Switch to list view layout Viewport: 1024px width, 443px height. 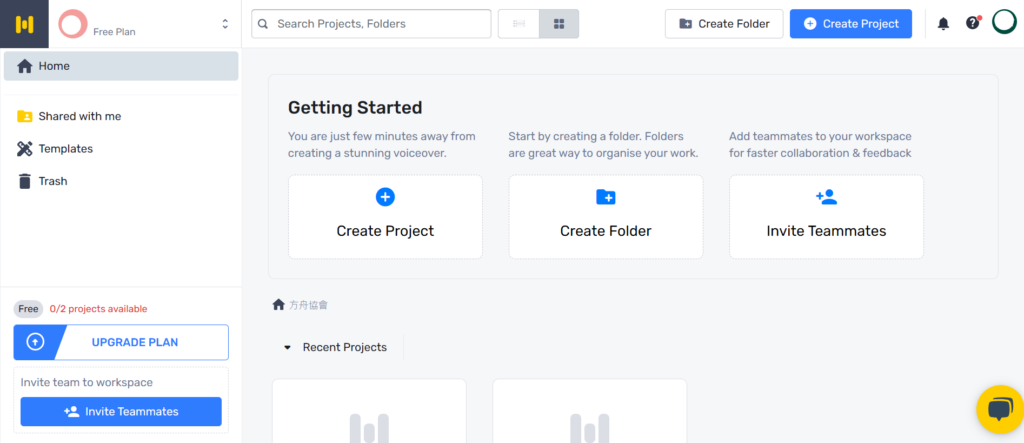point(518,24)
